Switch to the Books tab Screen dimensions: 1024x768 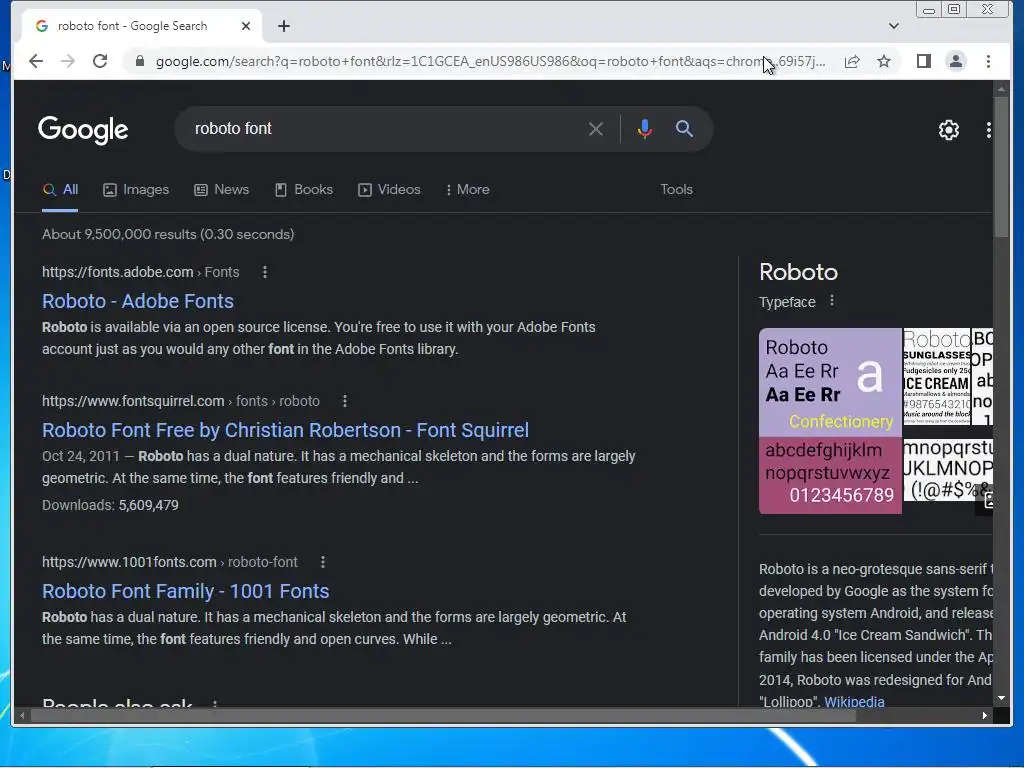pyautogui.click(x=304, y=190)
